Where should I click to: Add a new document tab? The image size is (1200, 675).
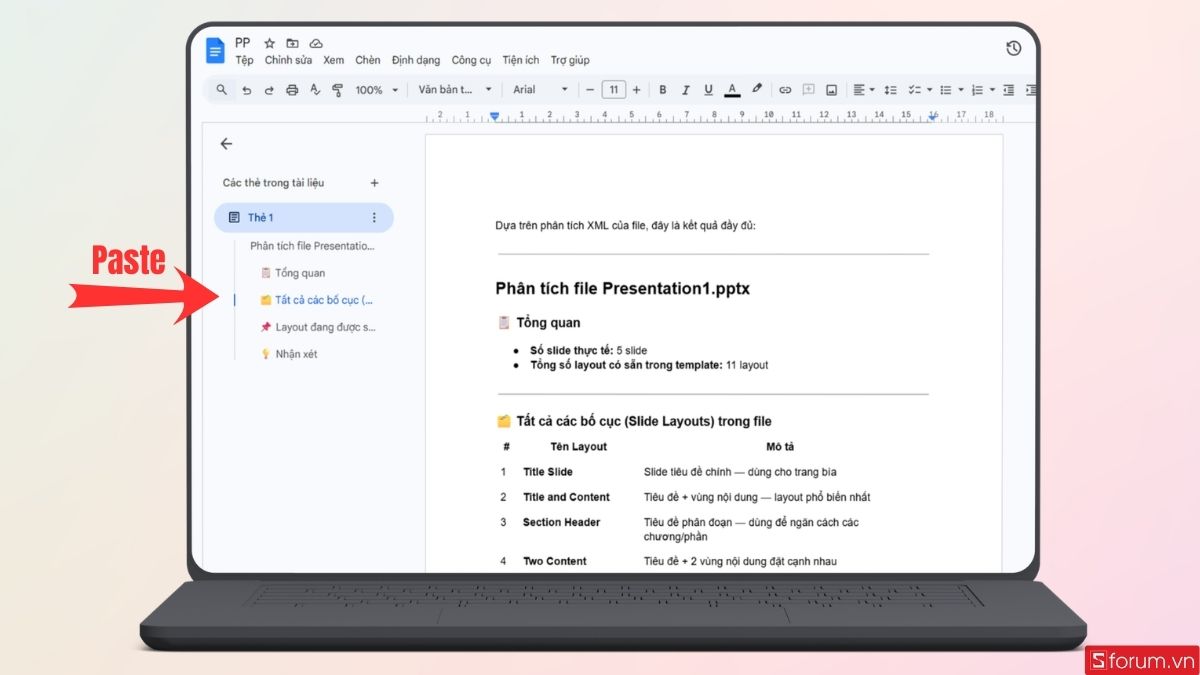[x=374, y=183]
